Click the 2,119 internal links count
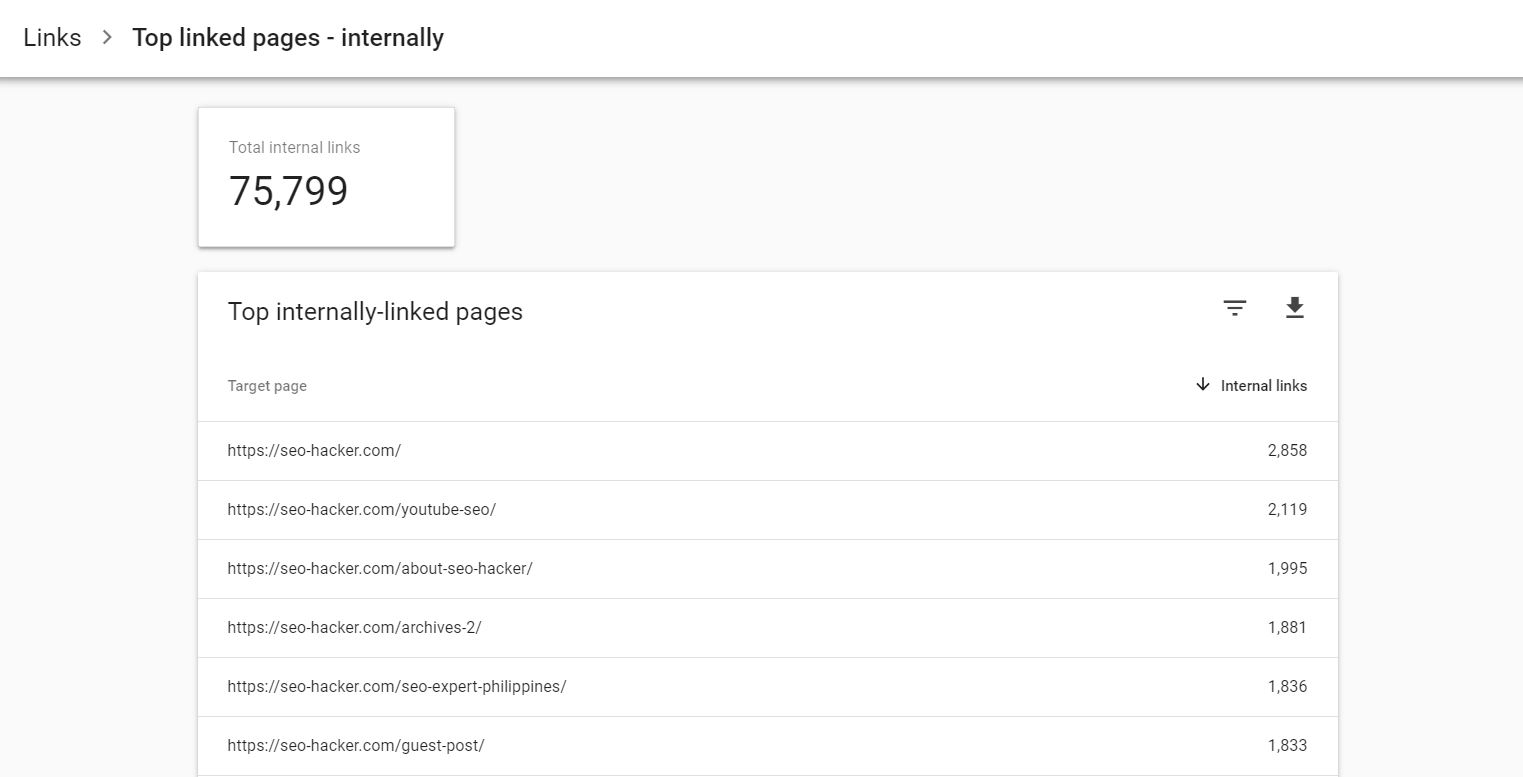Screen dimensions: 1523x777 coord(1287,510)
